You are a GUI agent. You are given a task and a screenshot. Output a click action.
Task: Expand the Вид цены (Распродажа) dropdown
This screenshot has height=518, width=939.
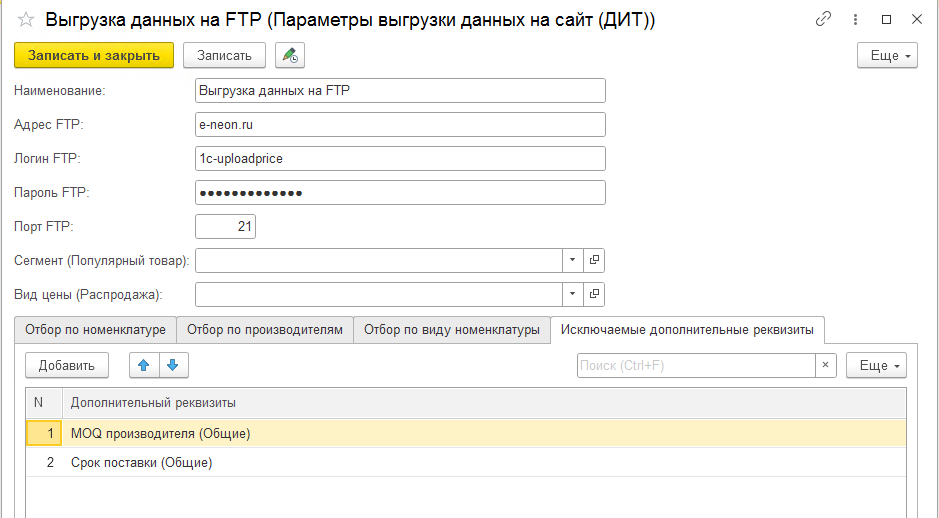click(572, 294)
